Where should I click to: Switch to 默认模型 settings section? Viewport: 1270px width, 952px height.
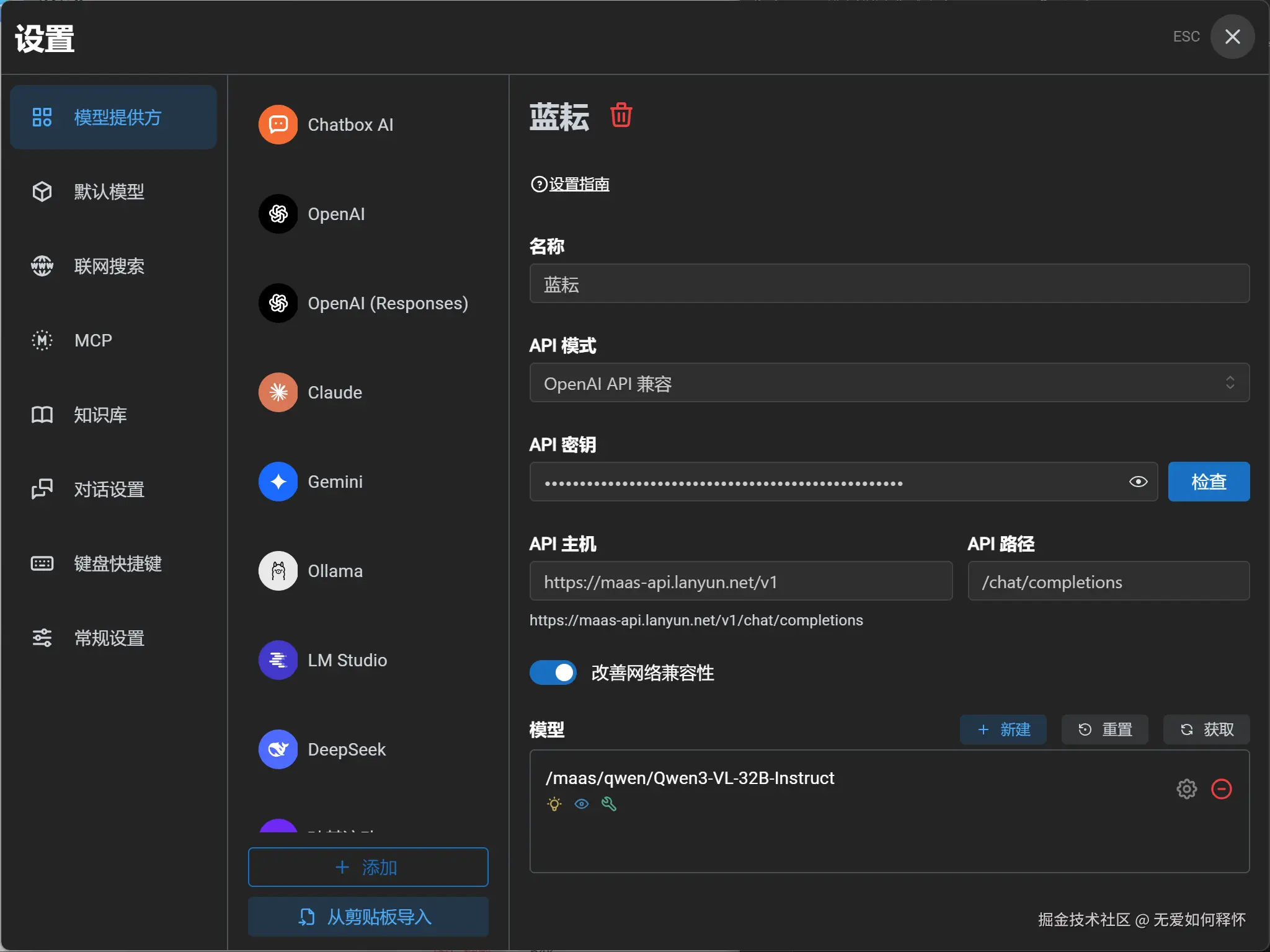109,192
